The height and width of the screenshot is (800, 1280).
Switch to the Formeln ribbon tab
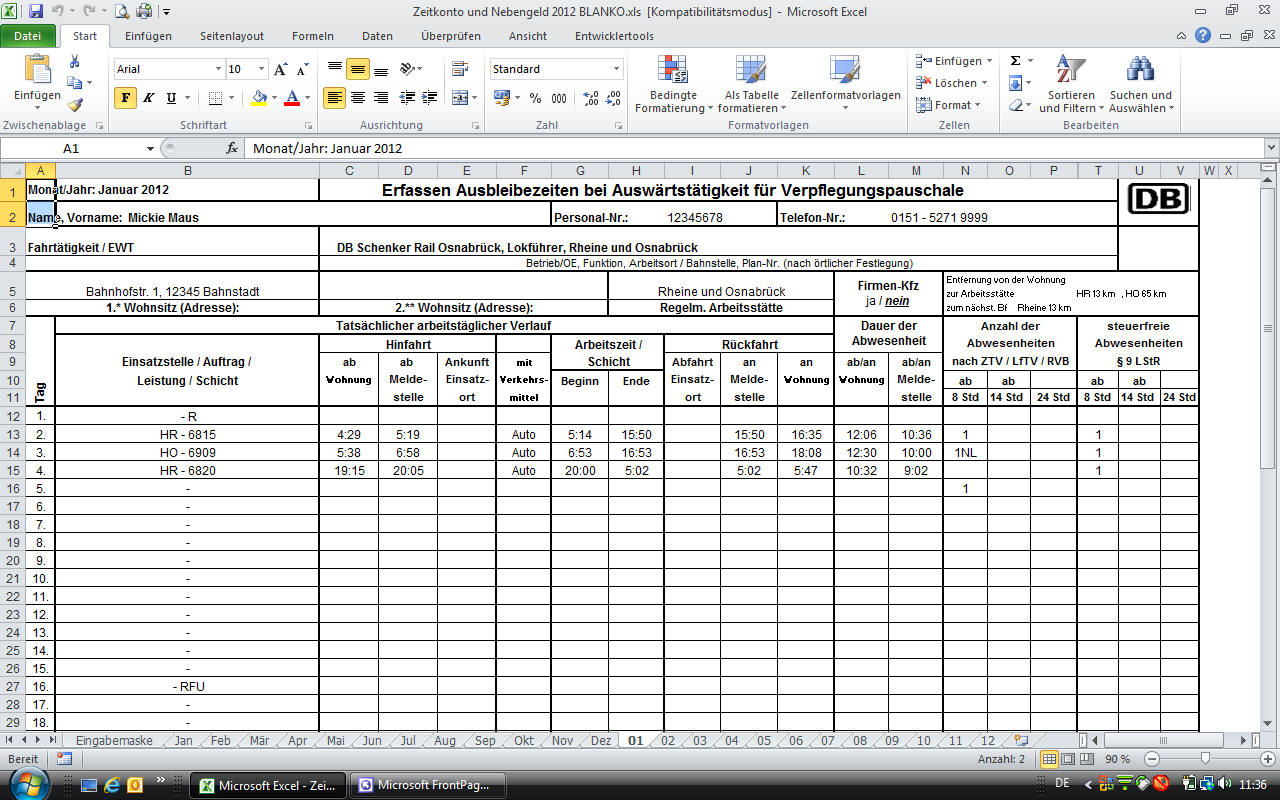[x=312, y=36]
